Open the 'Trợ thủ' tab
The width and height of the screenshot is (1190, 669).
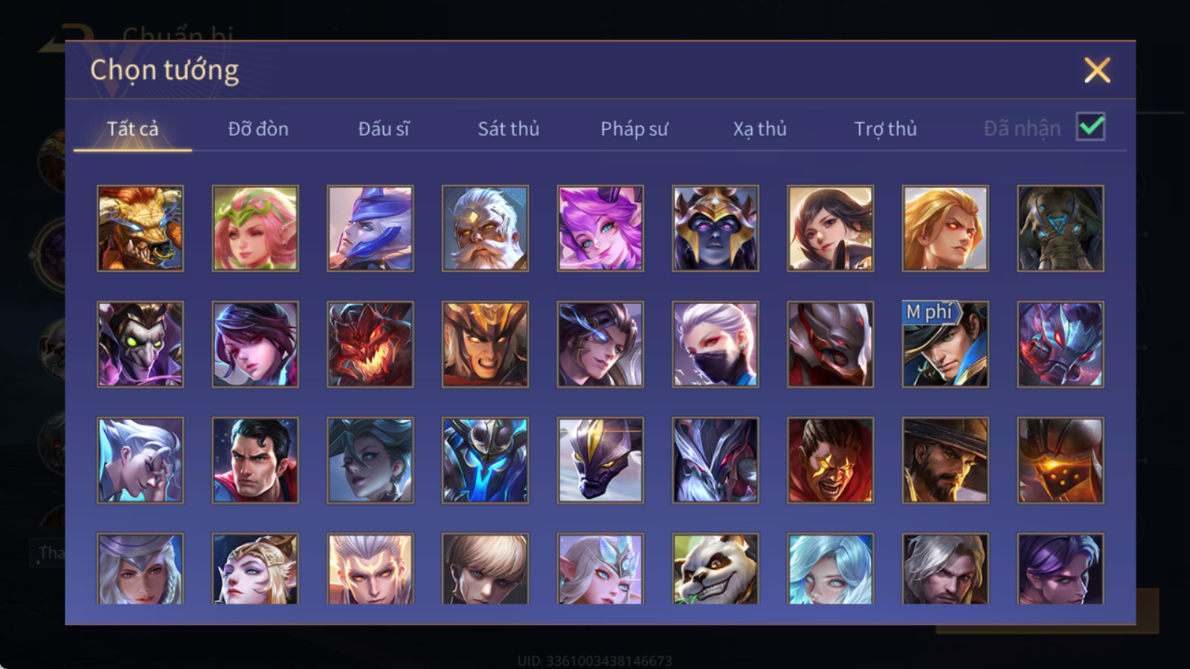(x=886, y=129)
